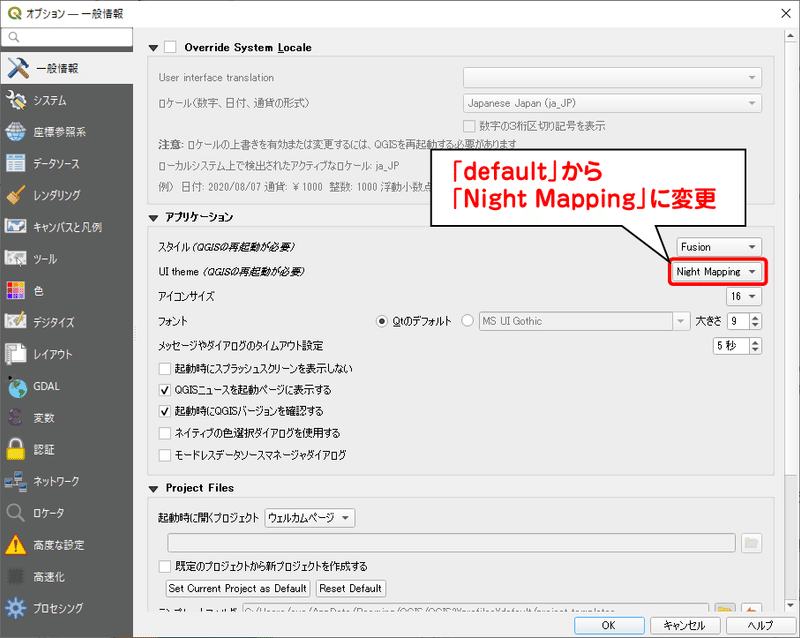The image size is (800, 638).
Task: Uncheck 起動時にQGISバージョンを確認する
Action: coord(164,411)
